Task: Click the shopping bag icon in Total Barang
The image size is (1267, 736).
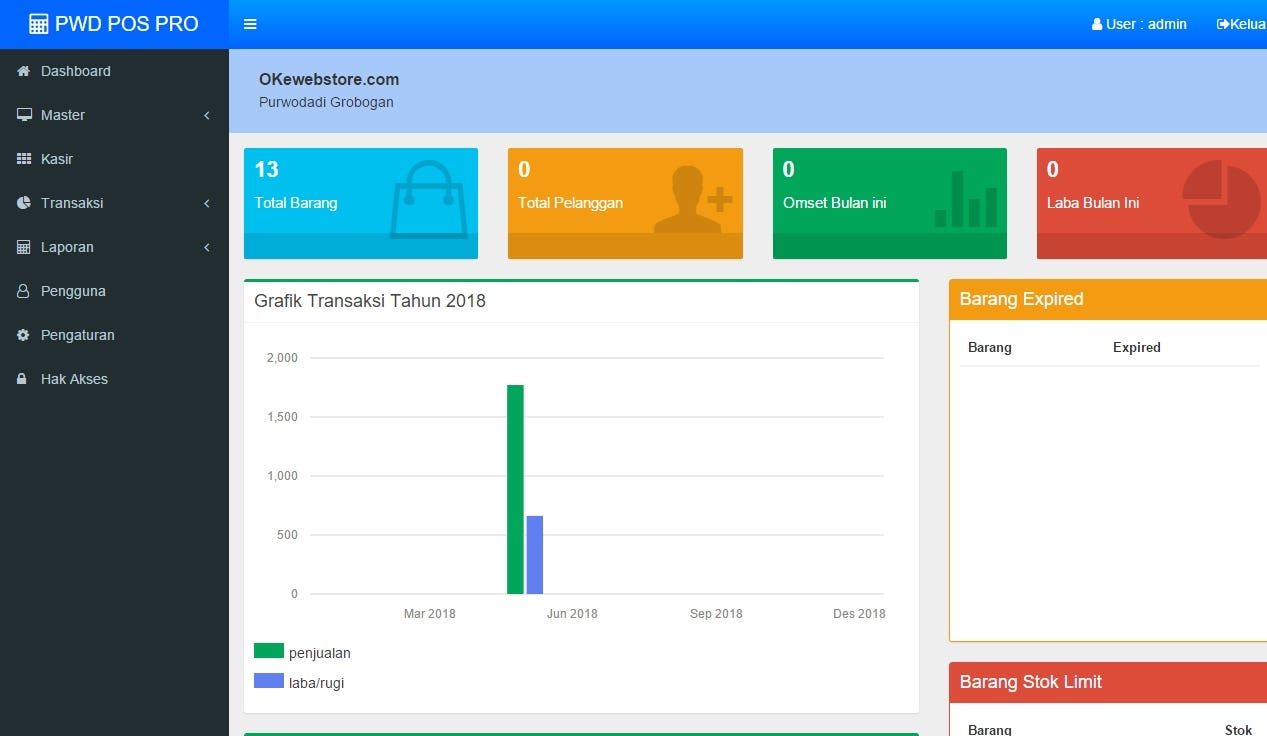Action: coord(428,199)
